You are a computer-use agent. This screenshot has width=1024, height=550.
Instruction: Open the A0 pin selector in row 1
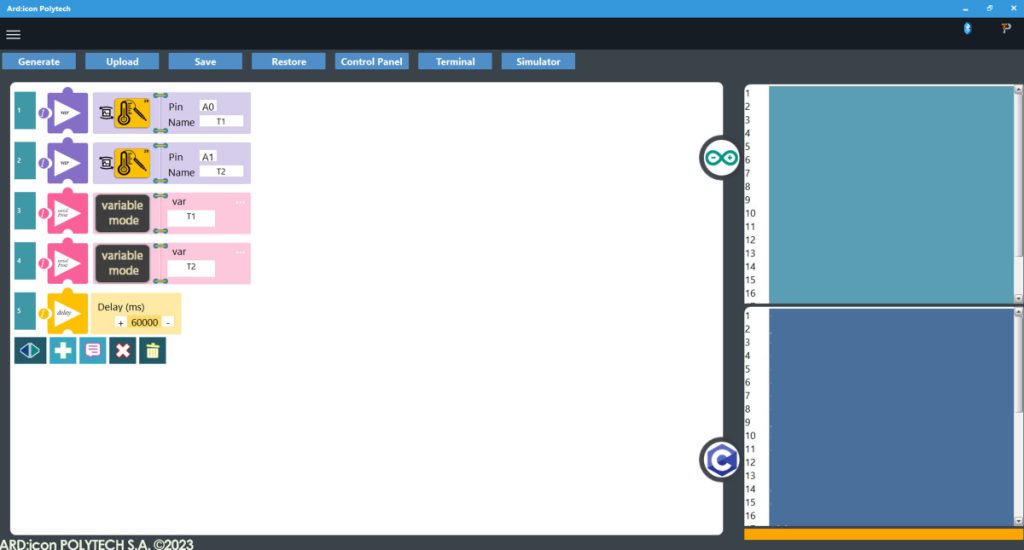208,106
